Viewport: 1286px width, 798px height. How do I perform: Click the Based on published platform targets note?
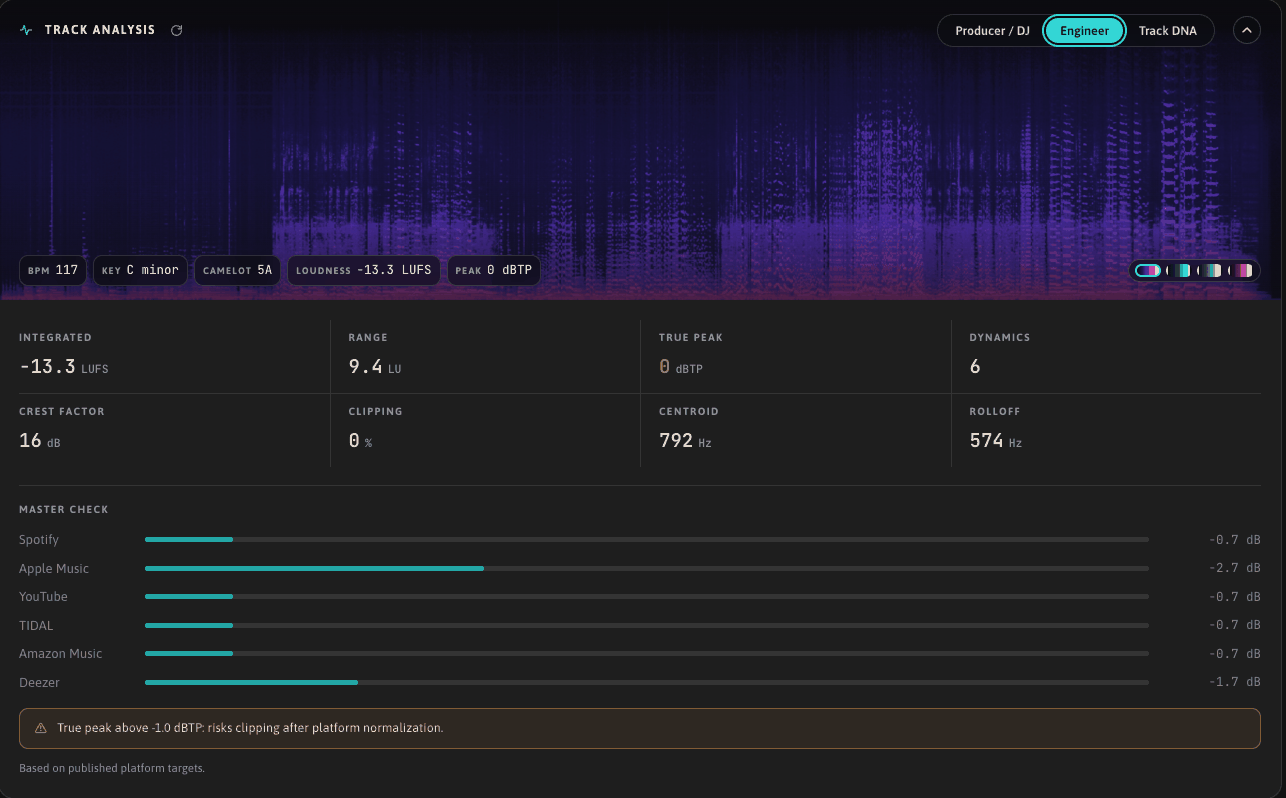112,768
